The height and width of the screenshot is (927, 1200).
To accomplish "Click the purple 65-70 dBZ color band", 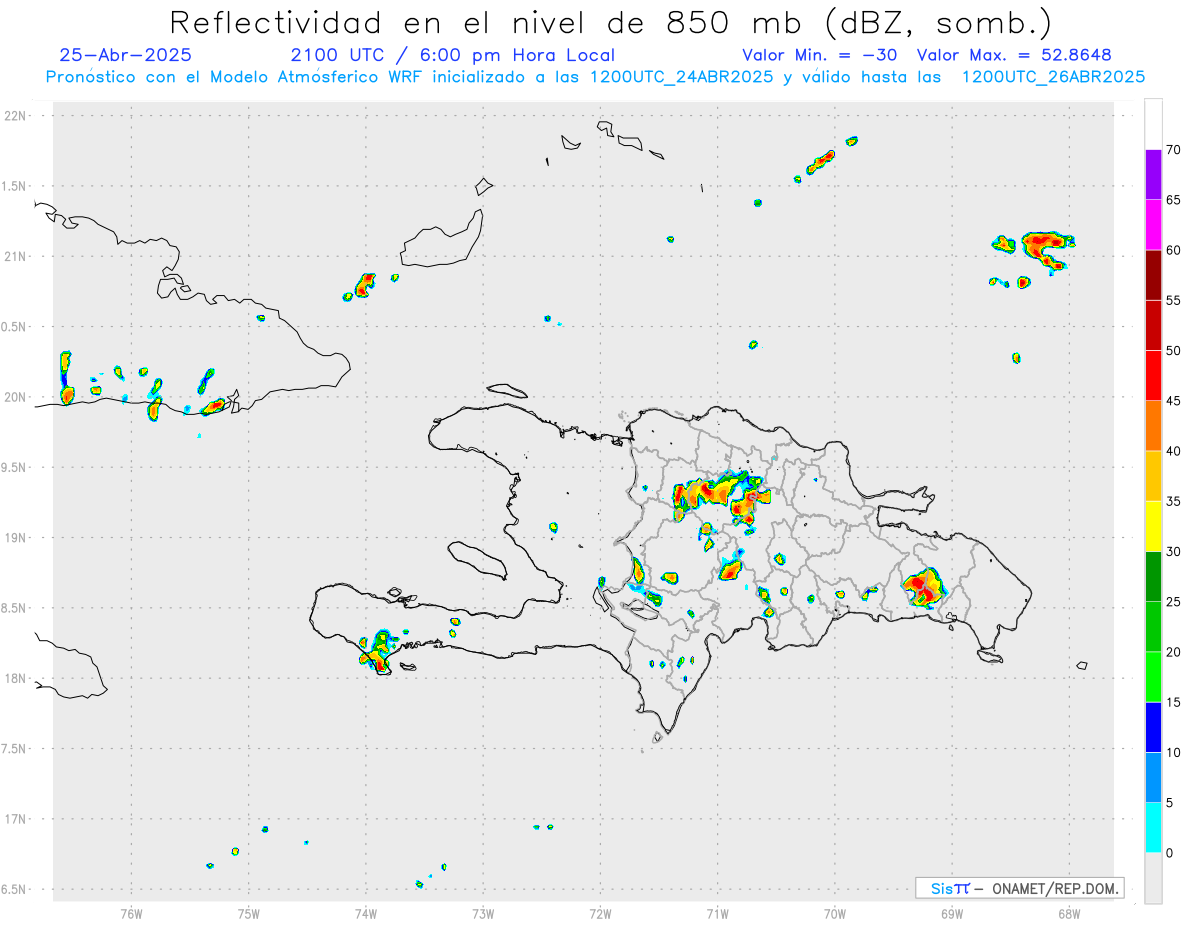I will pyautogui.click(x=1153, y=175).
